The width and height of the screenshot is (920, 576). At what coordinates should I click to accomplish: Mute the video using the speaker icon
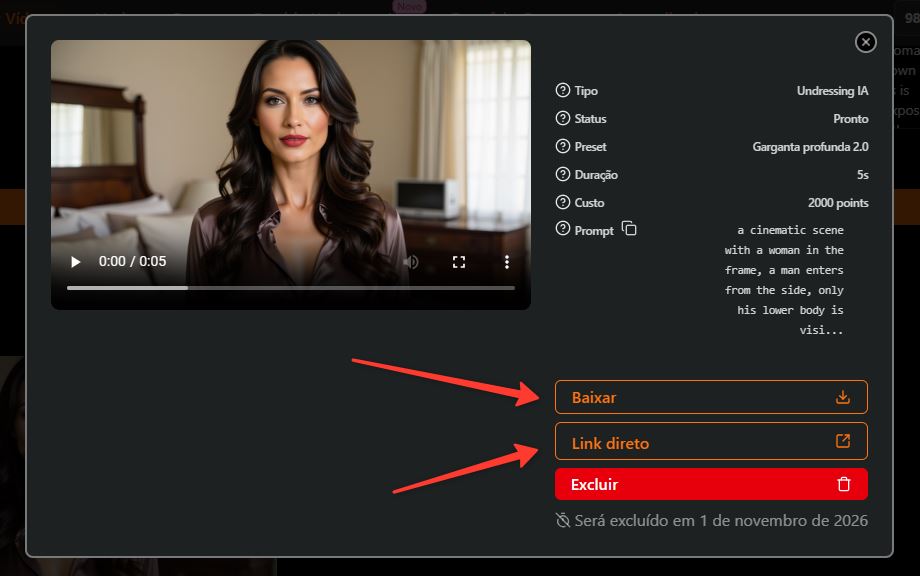pos(412,262)
